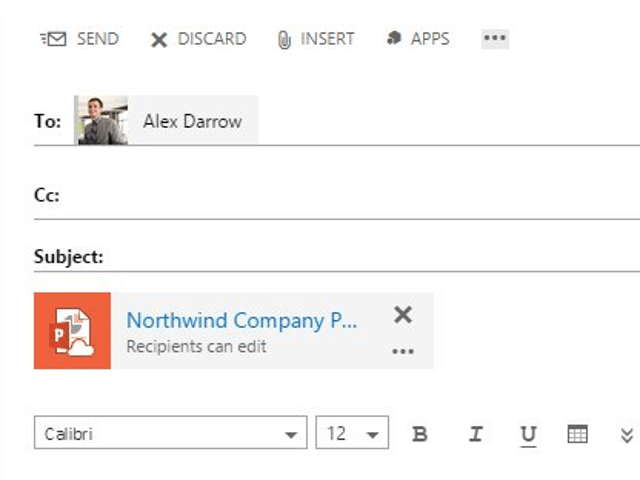Focus the Cc recipients field

(351, 195)
